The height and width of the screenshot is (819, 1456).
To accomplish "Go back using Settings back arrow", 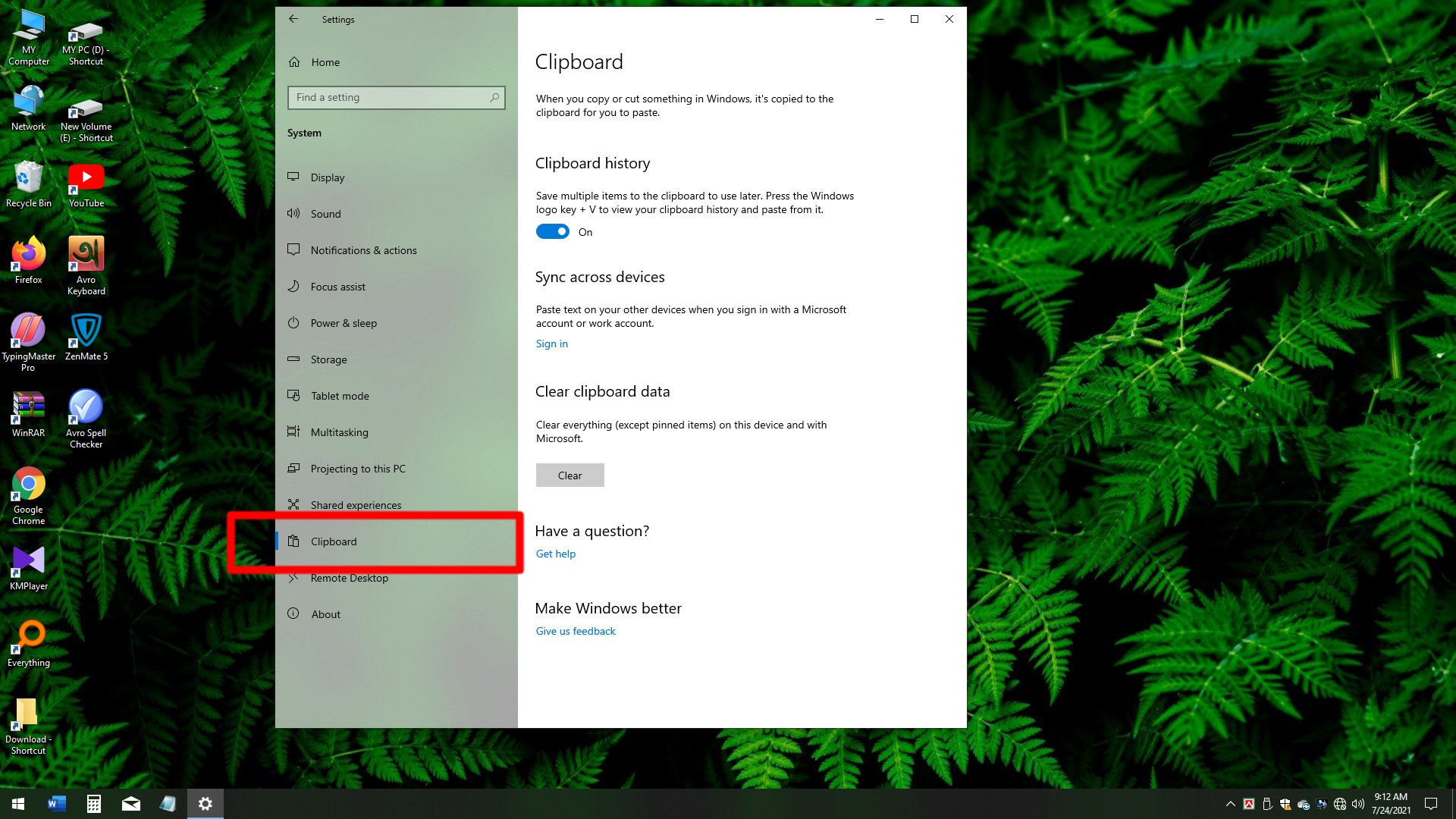I will click(293, 19).
